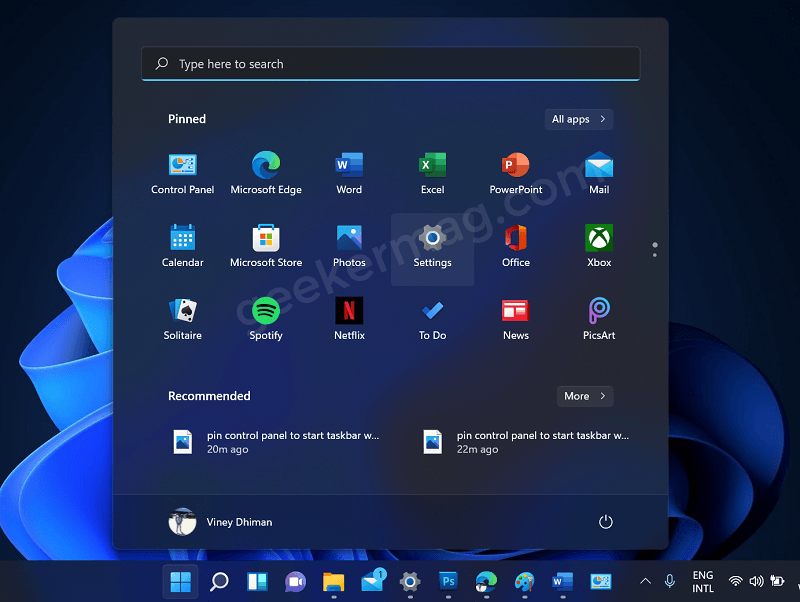Click the volume speaker tray icon
This screenshot has width=800, height=602.
(x=756, y=581)
